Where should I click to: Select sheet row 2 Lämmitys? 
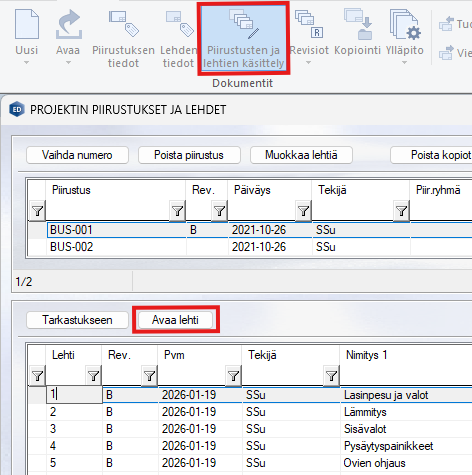pyautogui.click(x=250, y=412)
